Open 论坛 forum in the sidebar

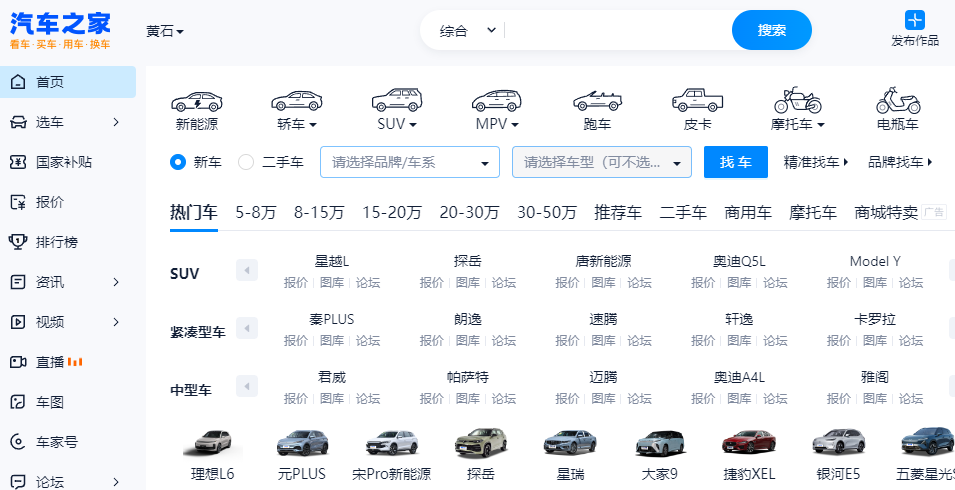(68, 482)
